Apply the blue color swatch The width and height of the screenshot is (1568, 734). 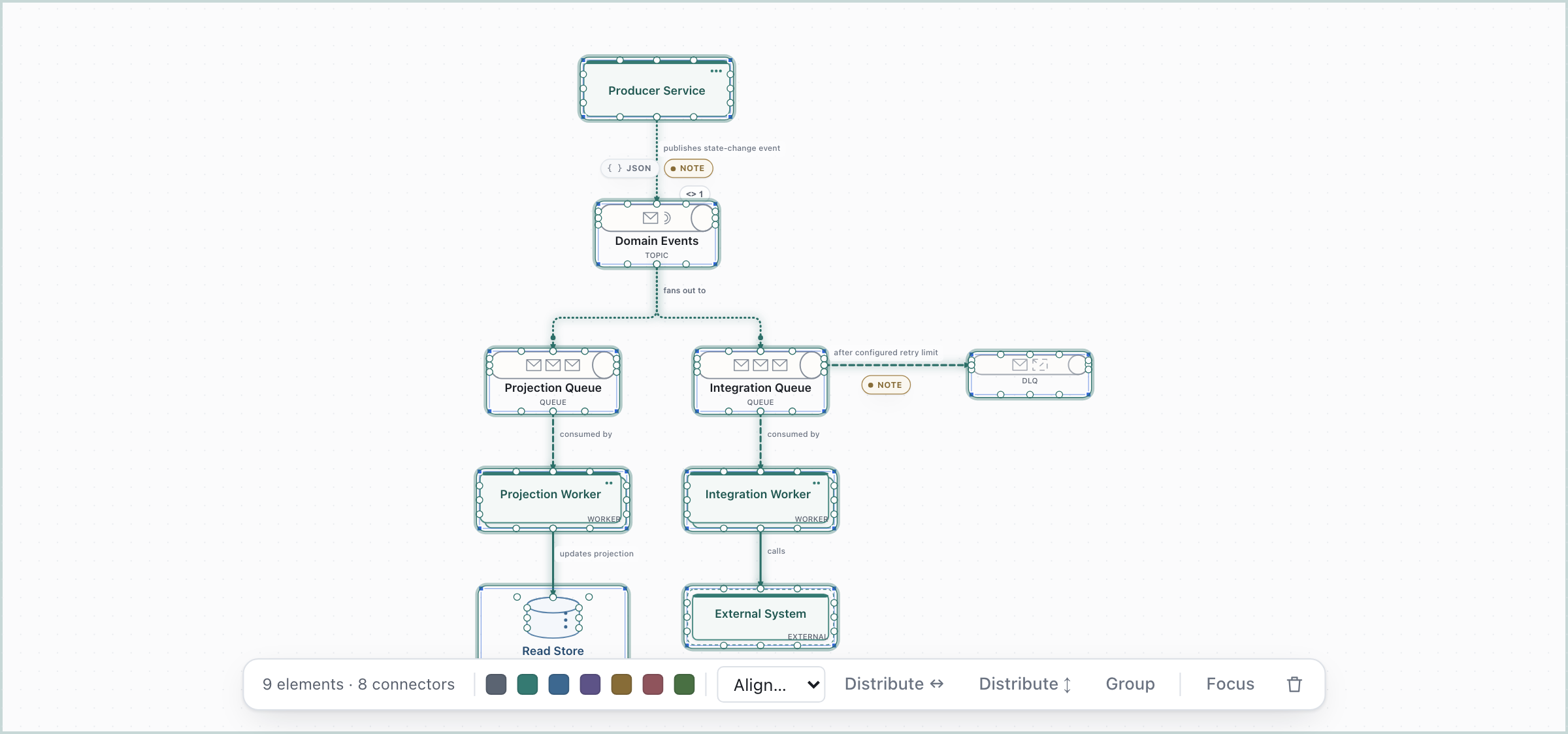pyautogui.click(x=559, y=684)
